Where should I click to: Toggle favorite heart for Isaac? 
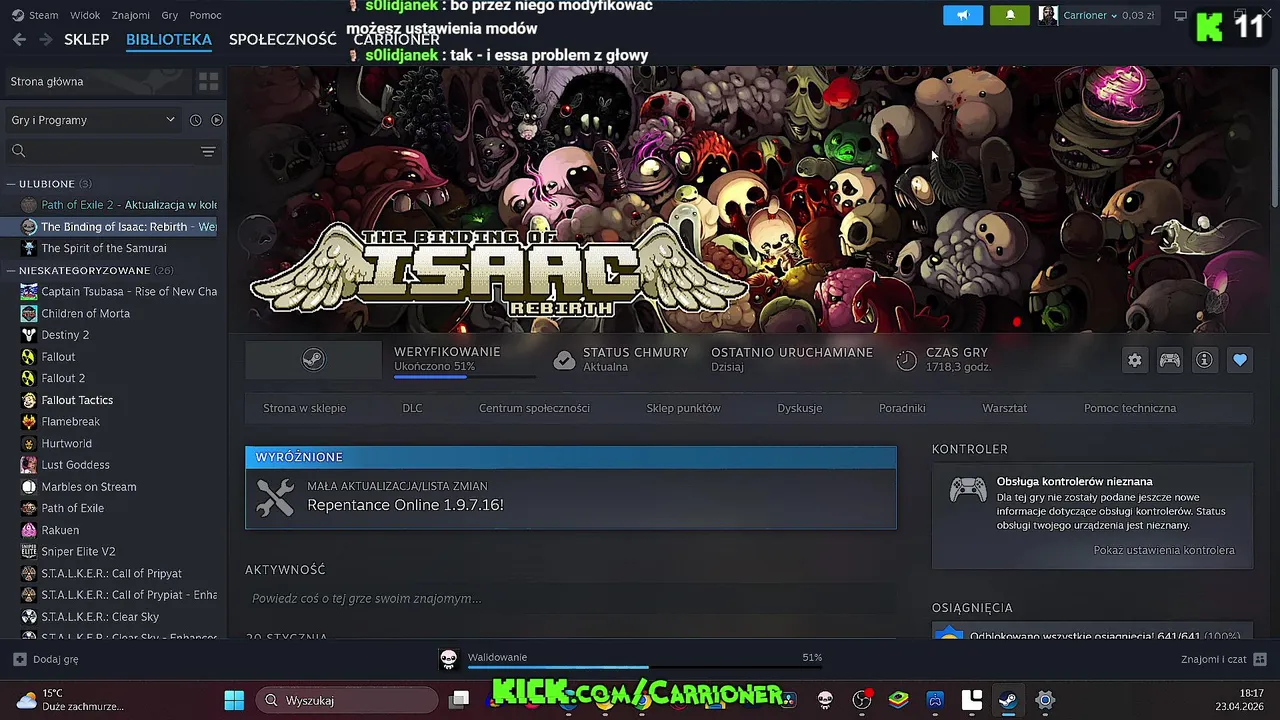point(1240,360)
